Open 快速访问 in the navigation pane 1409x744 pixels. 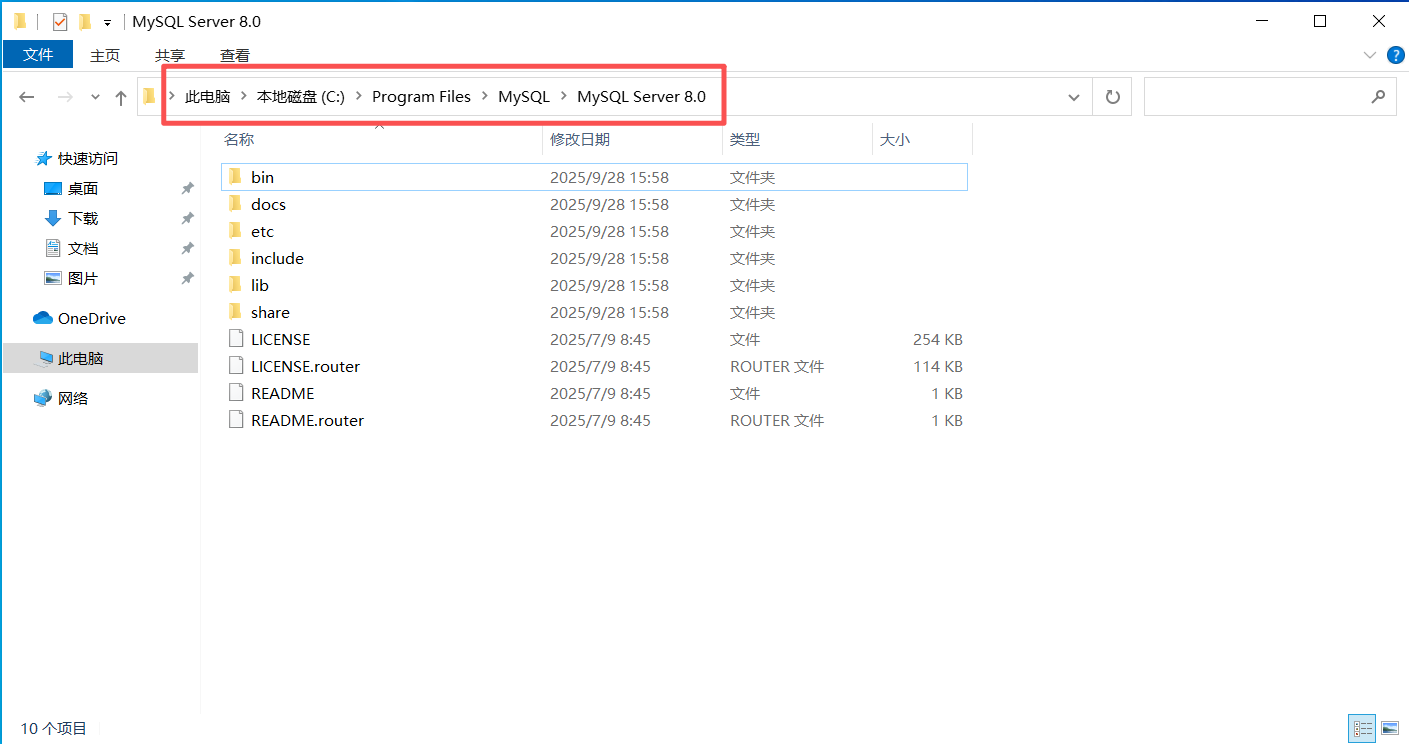click(87, 158)
